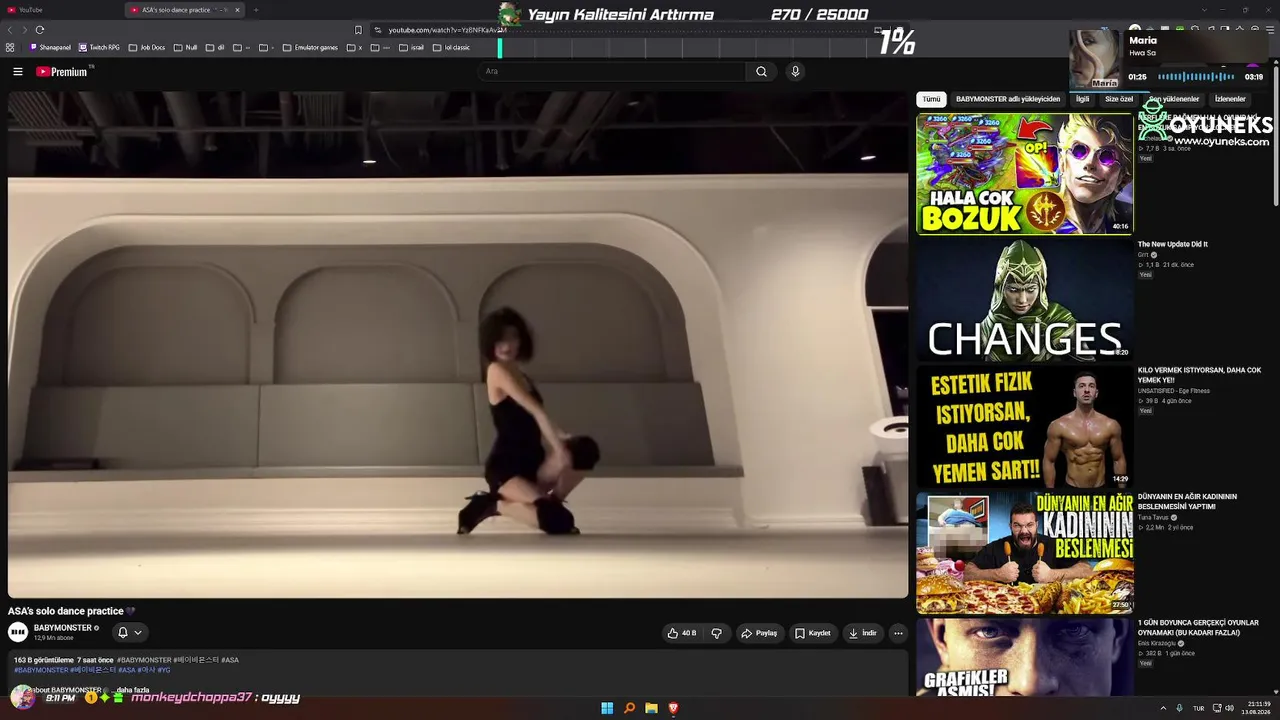Image resolution: width=1280 pixels, height=720 pixels.
Task: Select the 'İlgili' filter chip
Action: [1082, 99]
